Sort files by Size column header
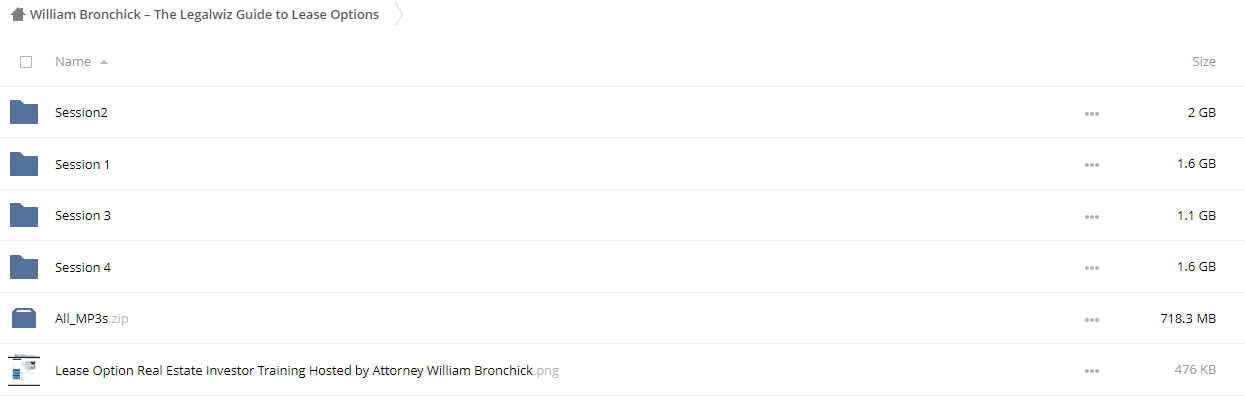 1204,62
